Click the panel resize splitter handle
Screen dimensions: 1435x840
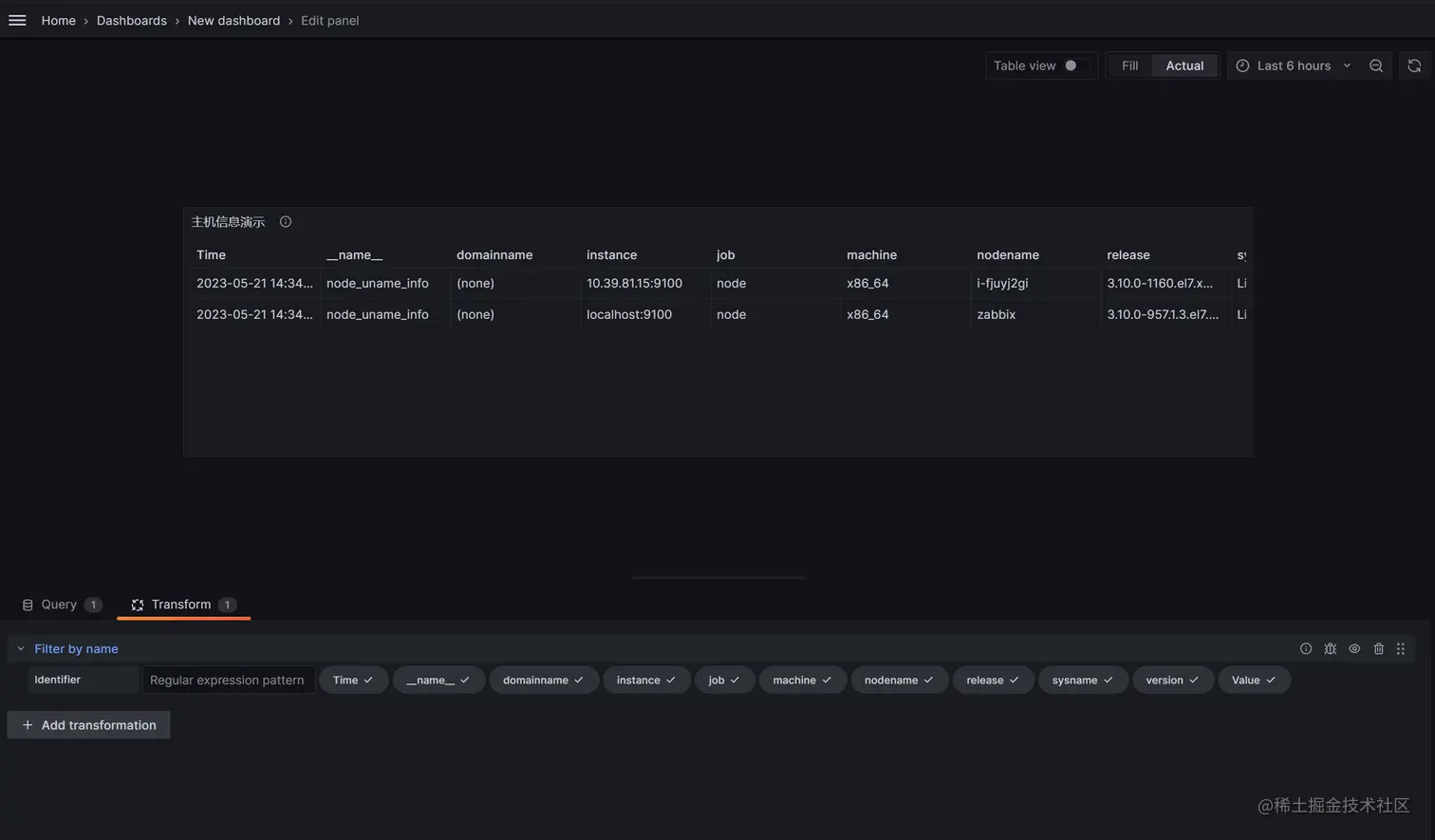718,577
